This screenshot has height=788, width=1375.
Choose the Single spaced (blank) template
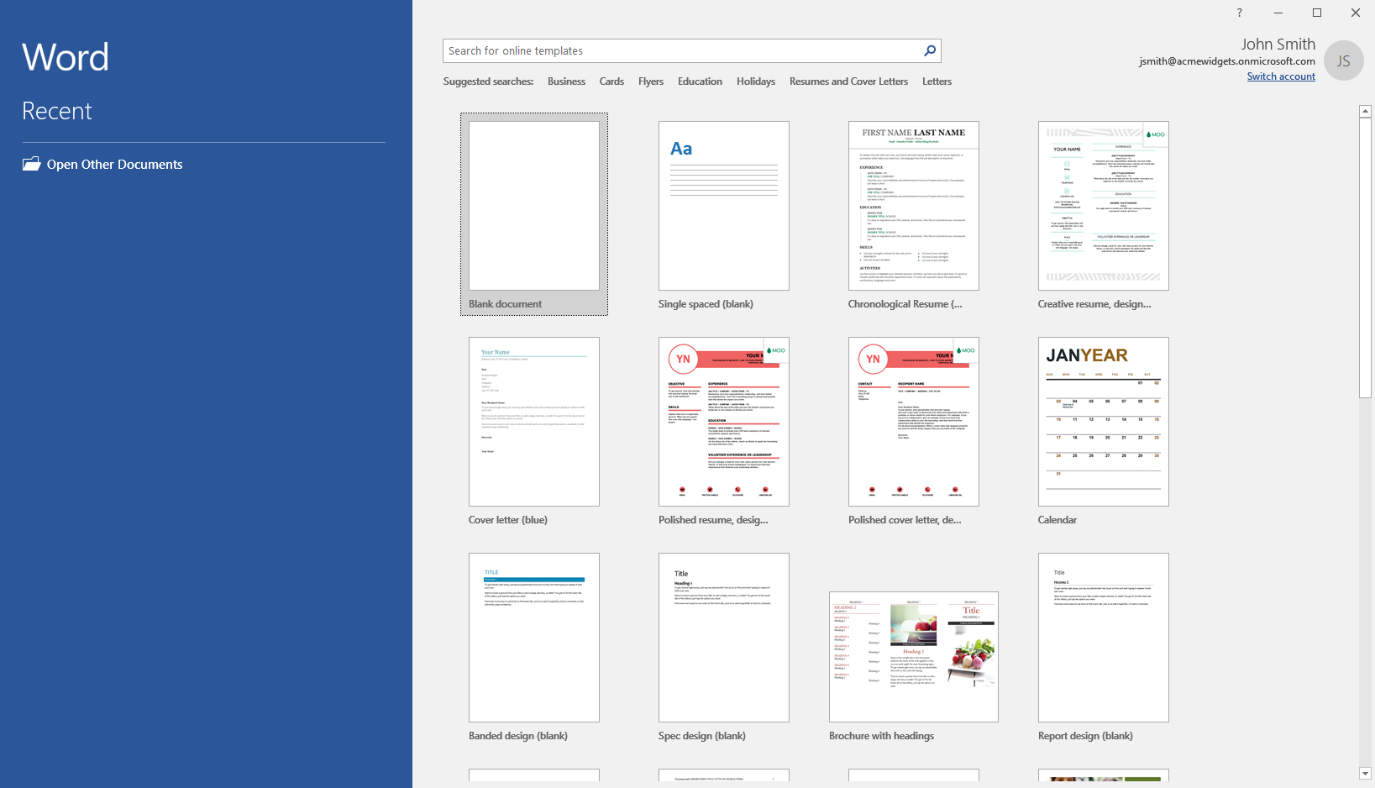tap(724, 214)
